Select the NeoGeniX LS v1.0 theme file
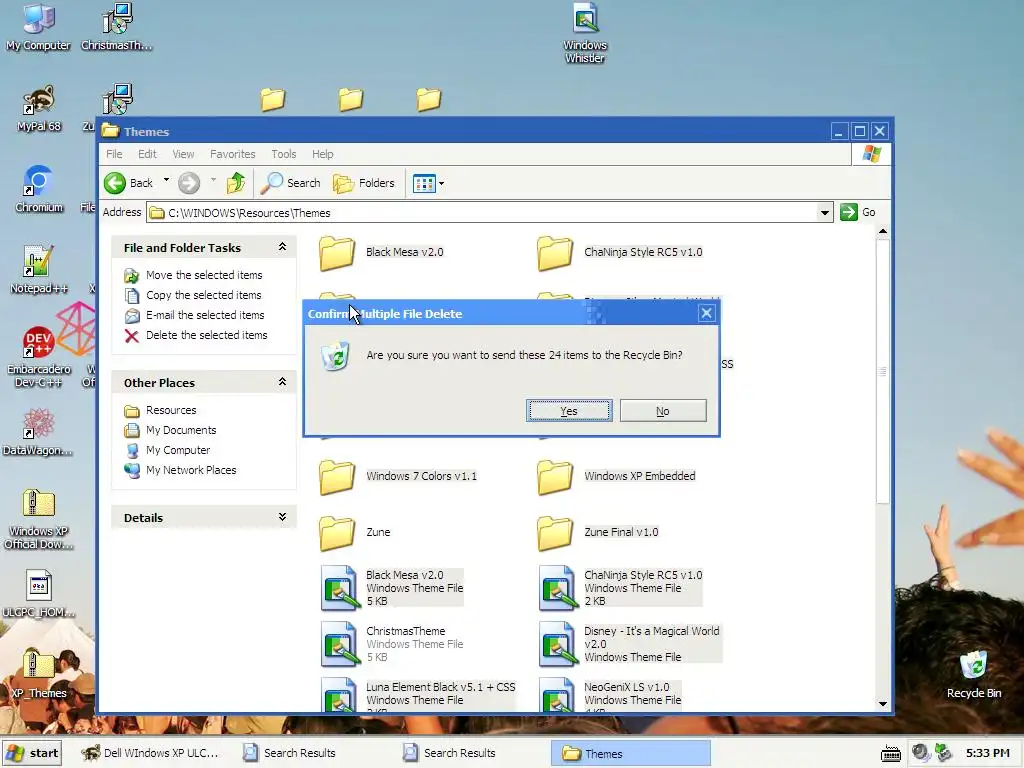This screenshot has height=768, width=1024. tap(610, 695)
